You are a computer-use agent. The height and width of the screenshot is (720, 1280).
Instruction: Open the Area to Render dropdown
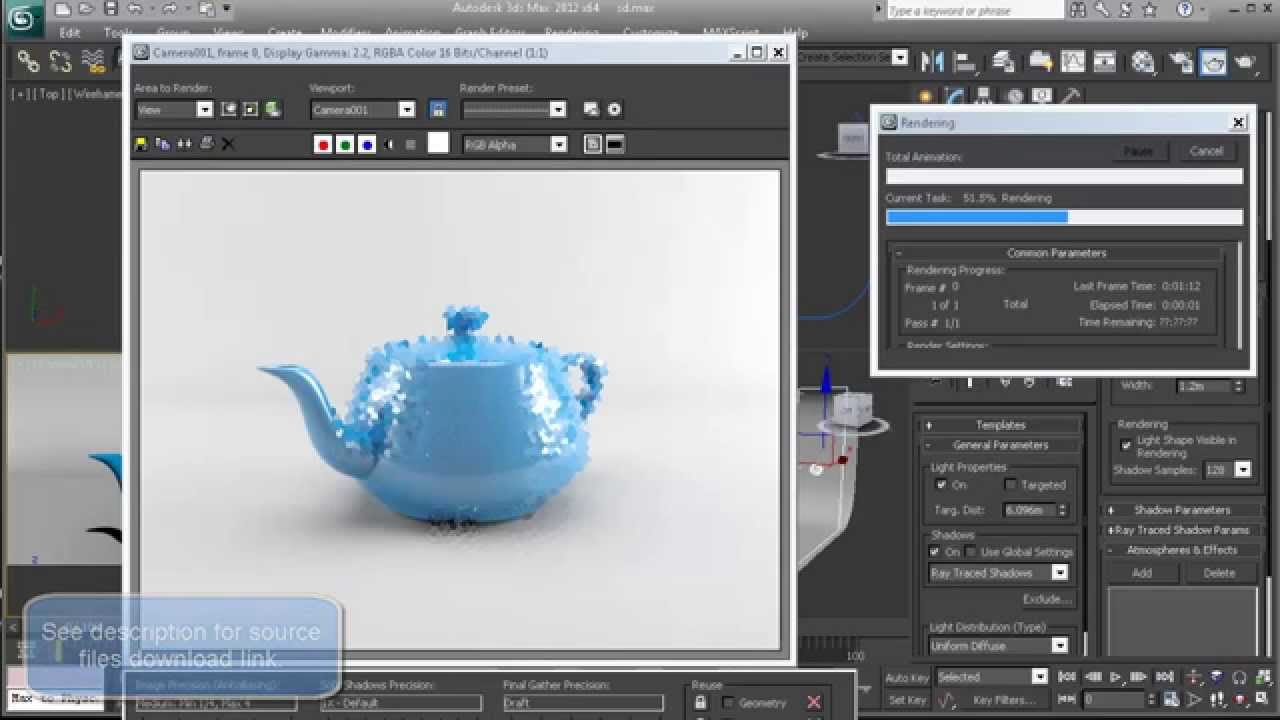pyautogui.click(x=205, y=109)
